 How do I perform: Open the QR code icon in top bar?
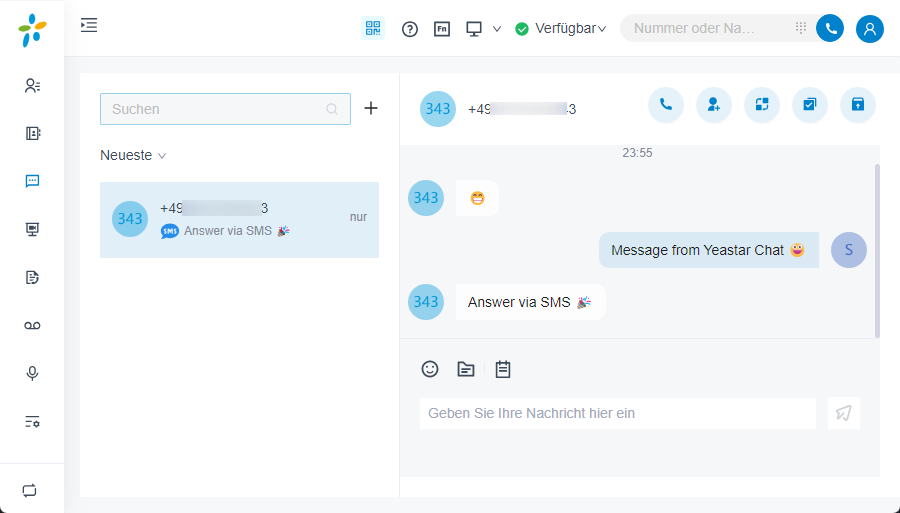pos(373,28)
